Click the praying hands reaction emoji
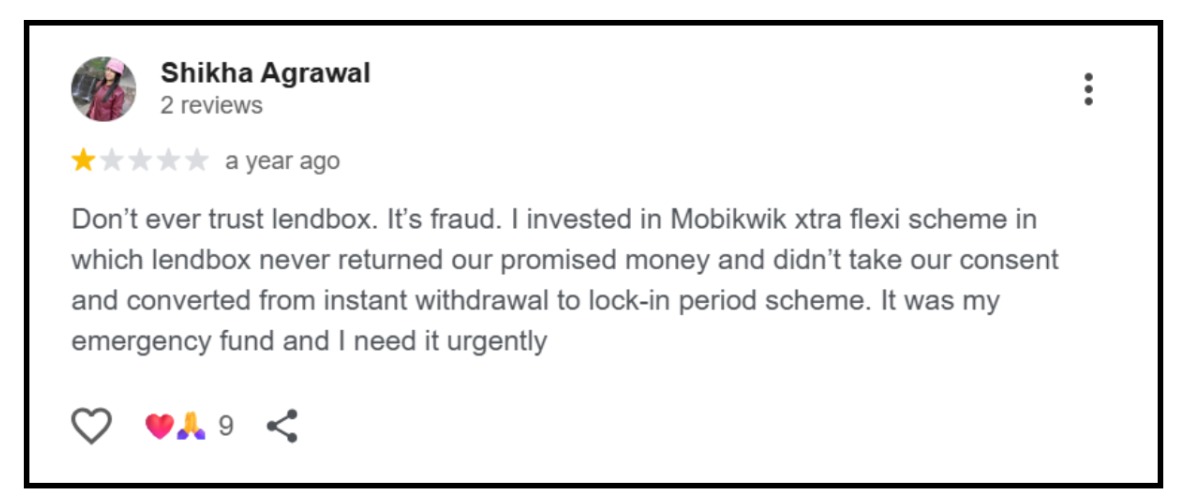The image size is (1181, 503). [190, 427]
